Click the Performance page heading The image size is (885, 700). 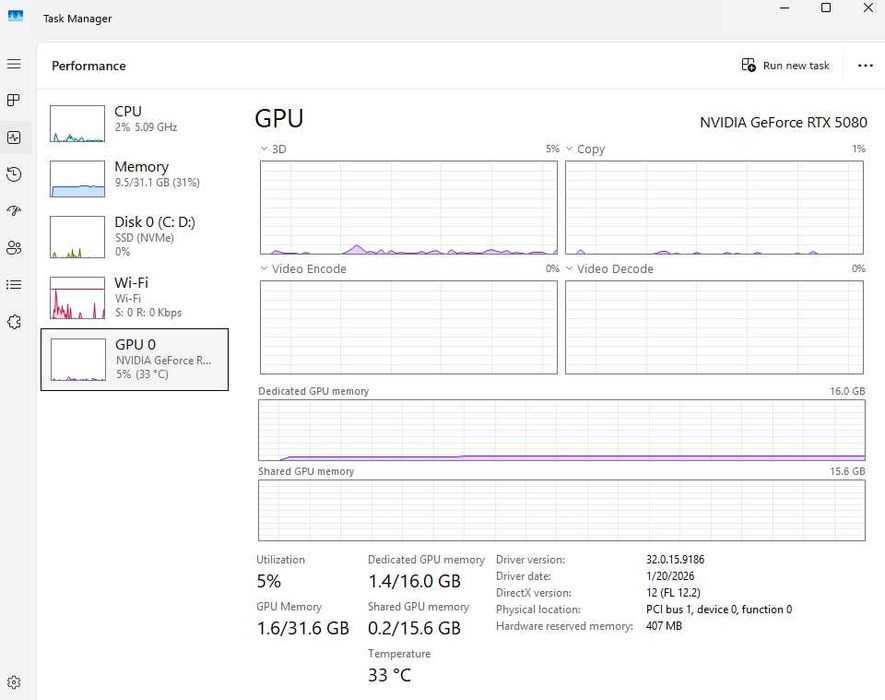pos(89,65)
